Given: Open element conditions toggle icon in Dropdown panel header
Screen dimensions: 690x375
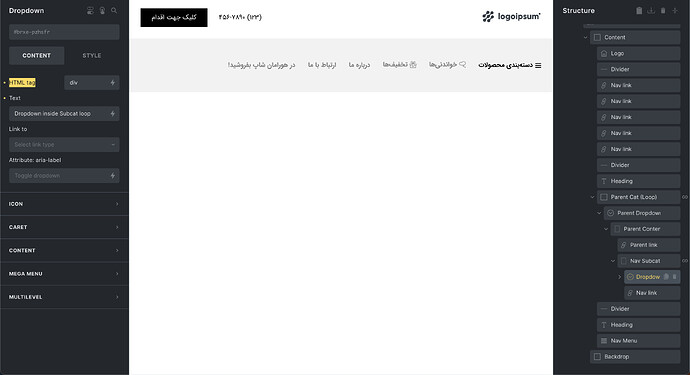Looking at the screenshot, I should (x=90, y=11).
